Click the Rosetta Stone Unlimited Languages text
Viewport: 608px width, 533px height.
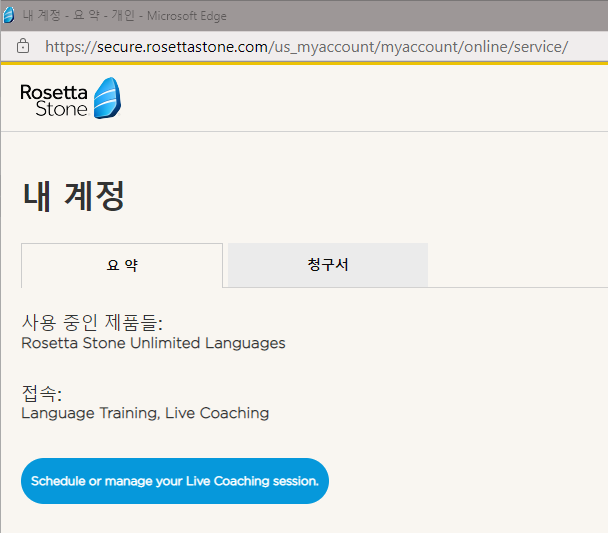point(154,343)
